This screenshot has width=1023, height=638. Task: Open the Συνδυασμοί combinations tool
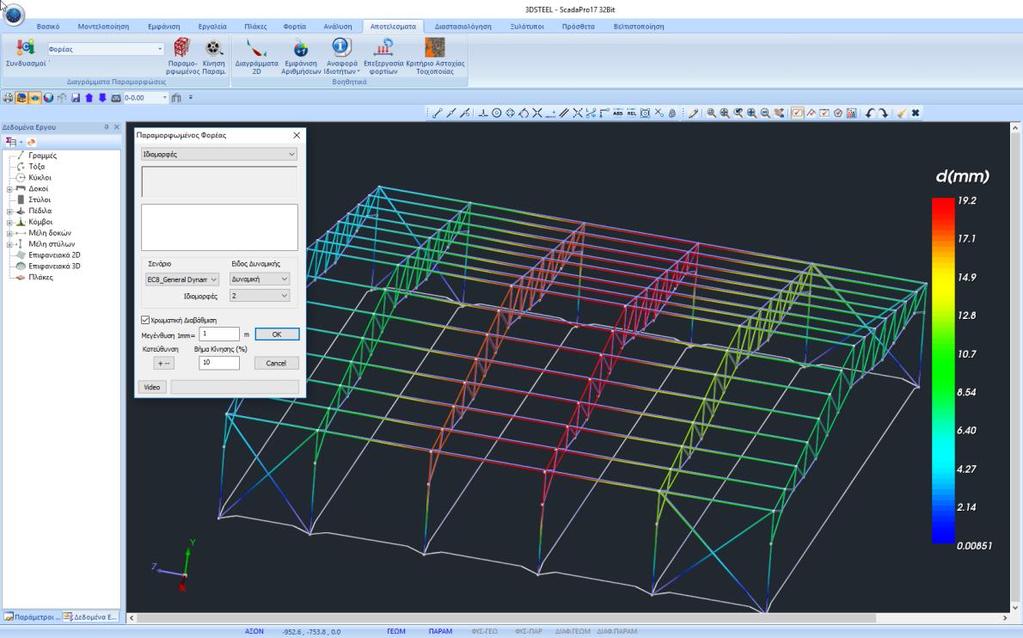tap(25, 53)
